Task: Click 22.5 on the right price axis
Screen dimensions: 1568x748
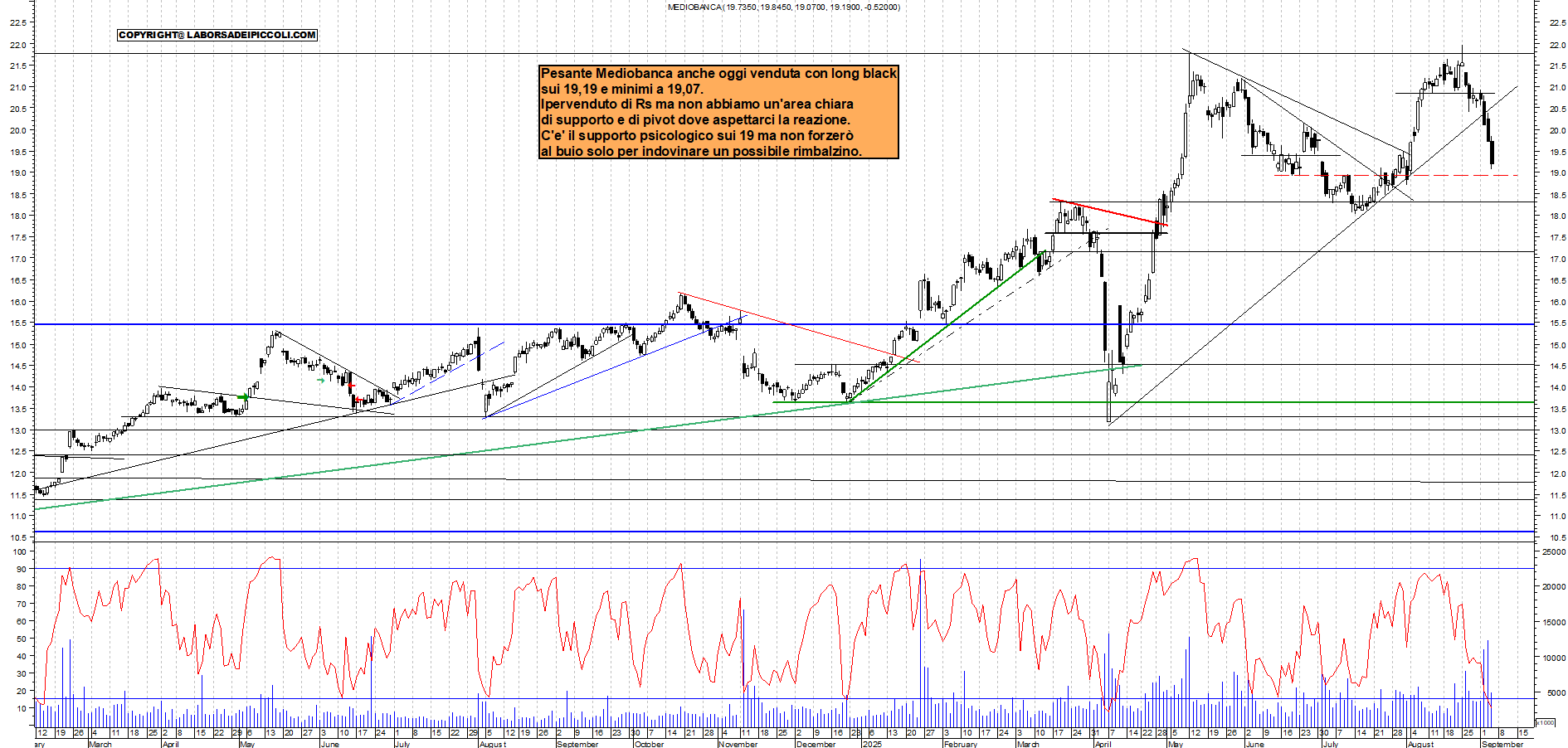Action: pyautogui.click(x=1556, y=23)
